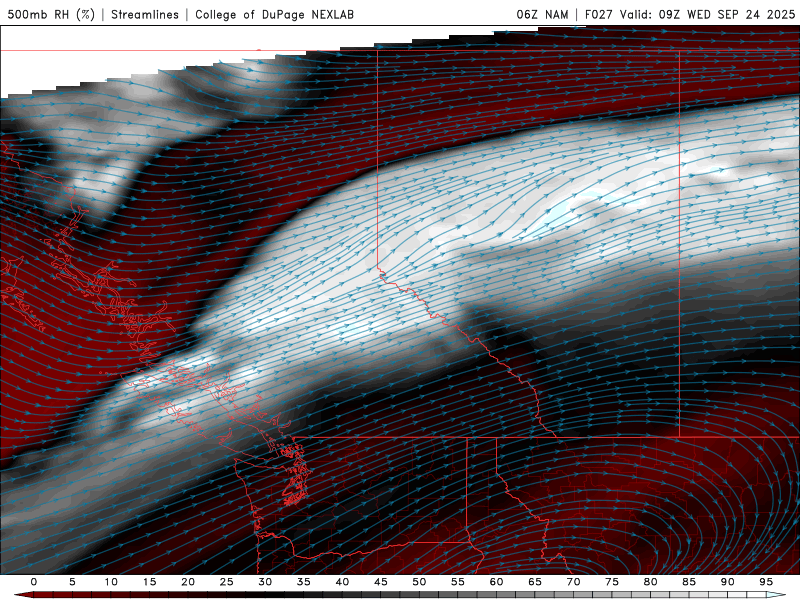This screenshot has width=800, height=600.
Task: Click the "0" label on color scale
Action: (34, 582)
